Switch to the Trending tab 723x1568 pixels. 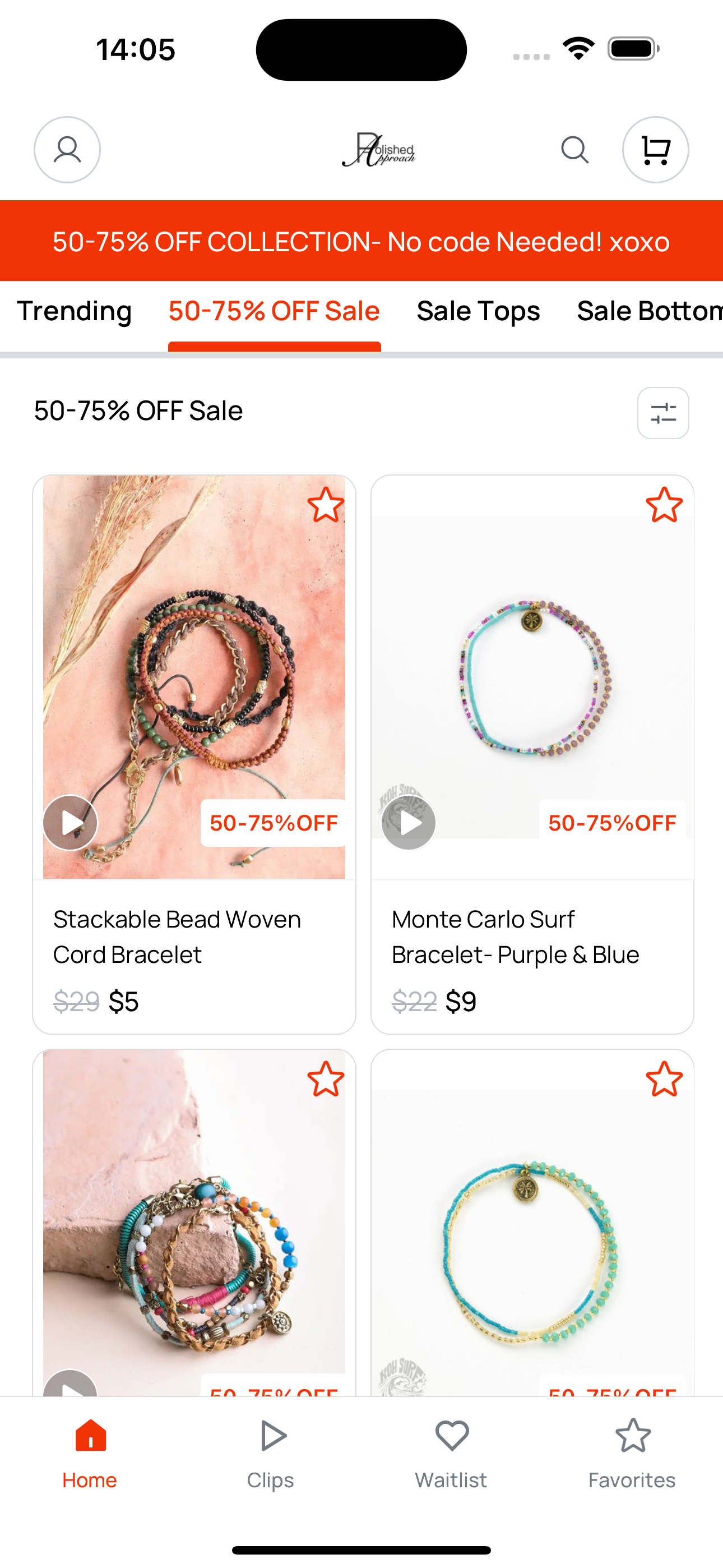pyautogui.click(x=74, y=311)
